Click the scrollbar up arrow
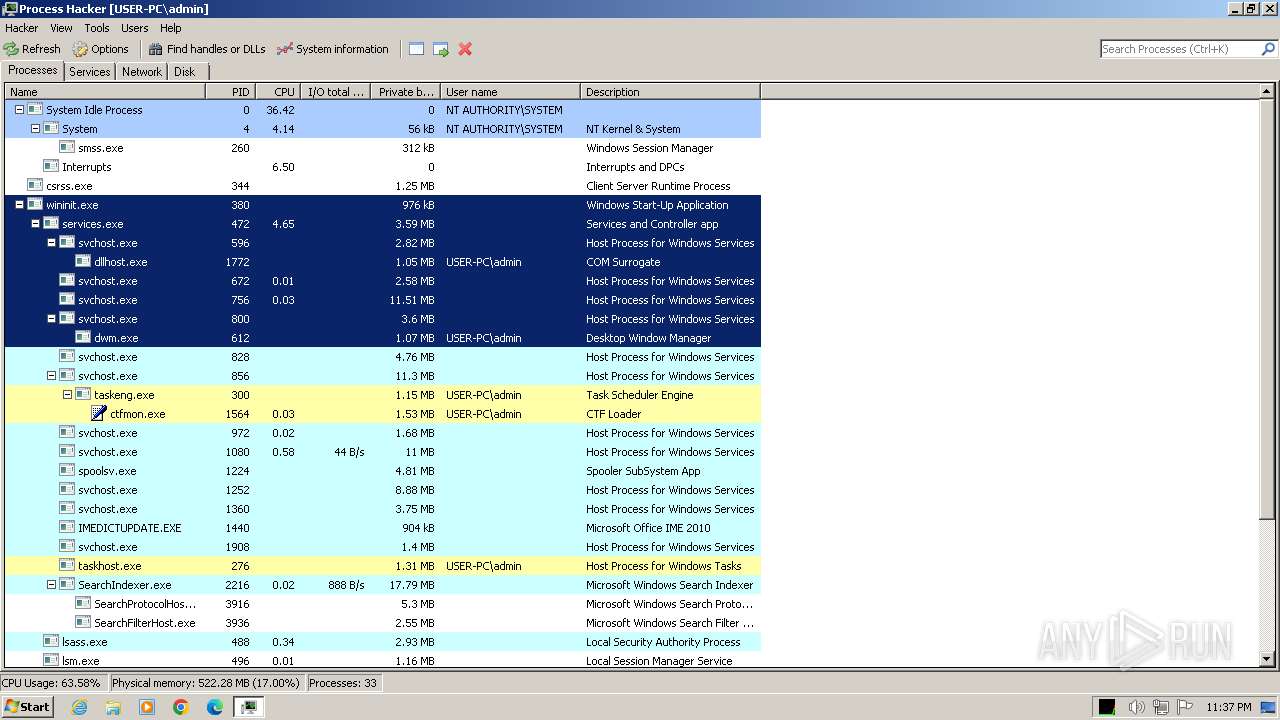The image size is (1280, 720). click(x=1267, y=91)
